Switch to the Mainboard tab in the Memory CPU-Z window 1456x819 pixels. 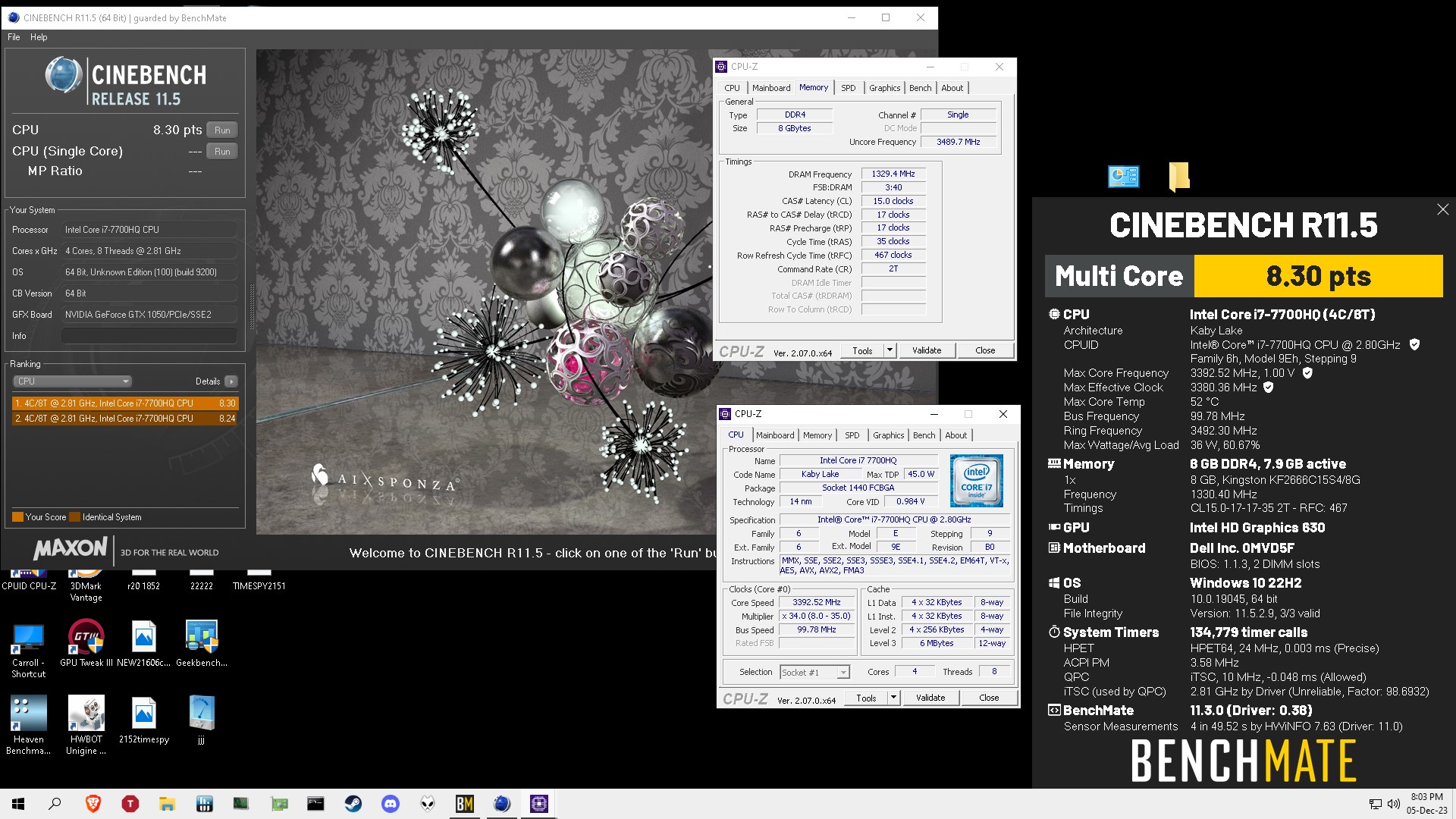coord(771,88)
